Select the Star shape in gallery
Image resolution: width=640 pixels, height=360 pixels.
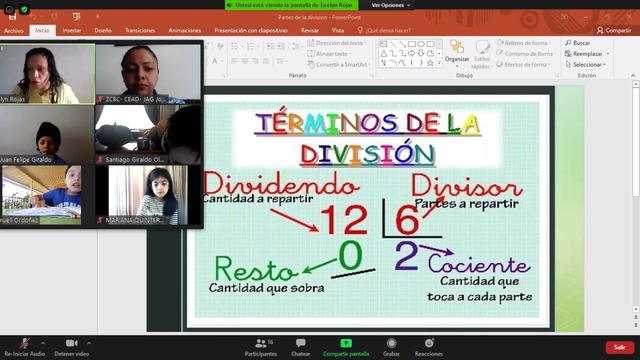pyautogui.click(x=430, y=63)
